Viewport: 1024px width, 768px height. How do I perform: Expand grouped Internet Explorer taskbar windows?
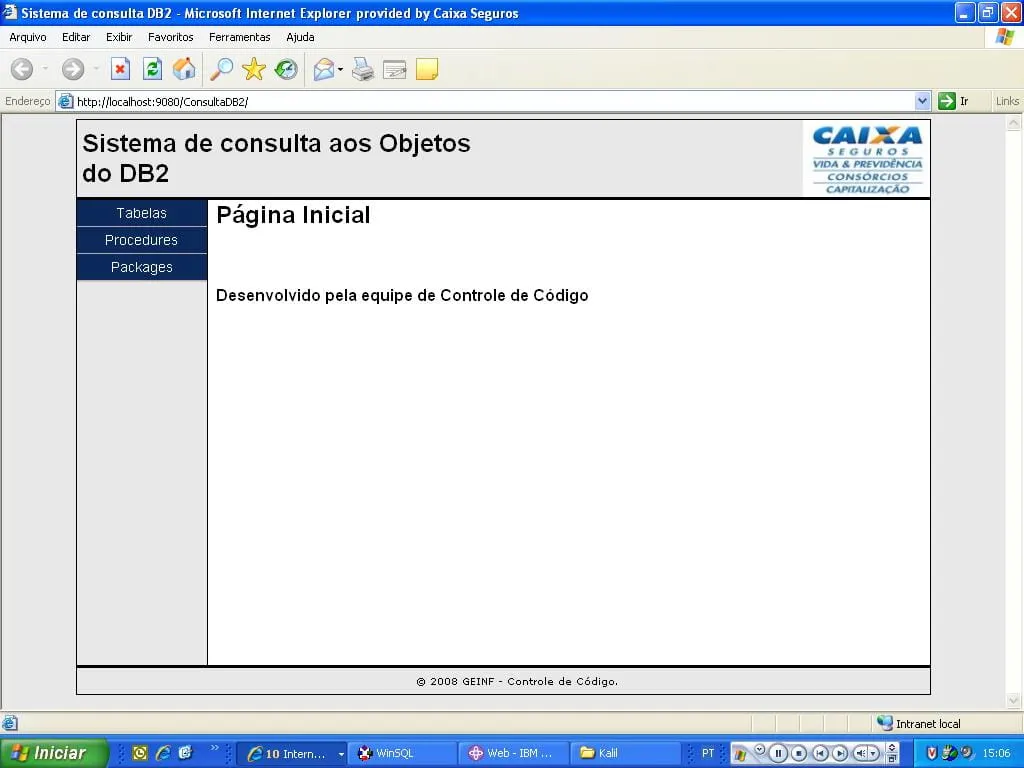pyautogui.click(x=341, y=754)
